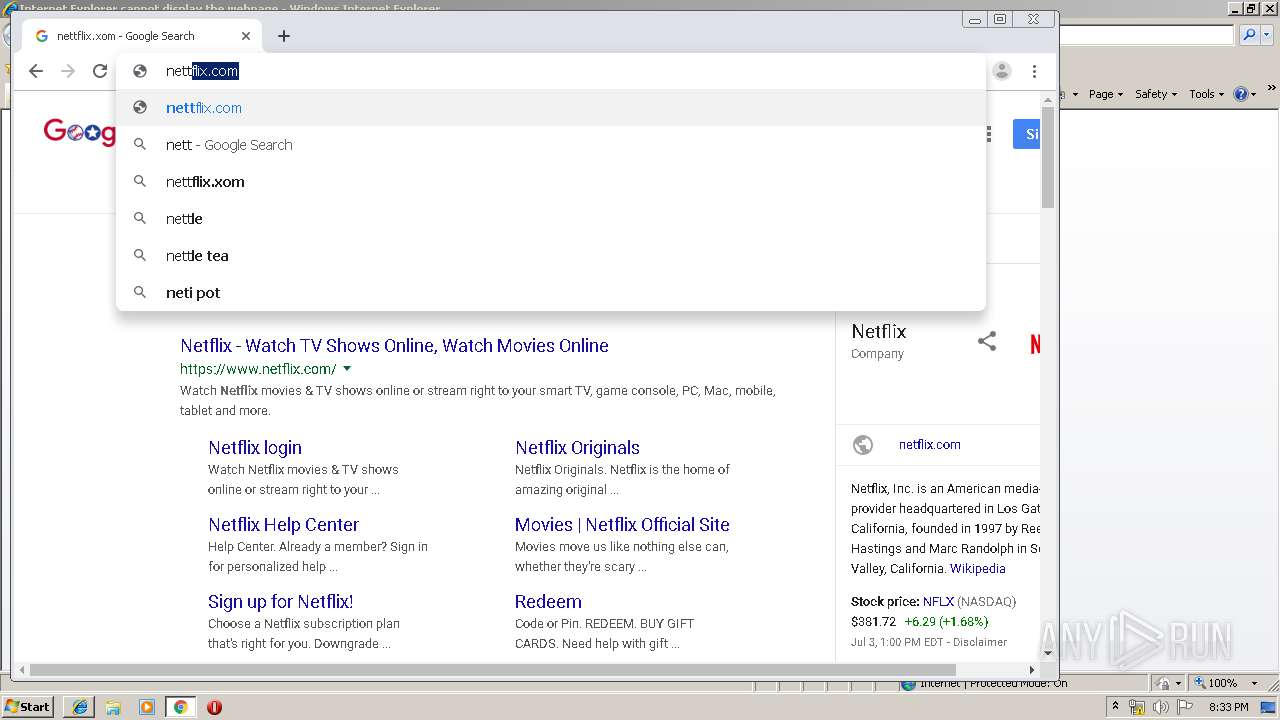The image size is (1280, 720).
Task: Open the Netflix Originals sitelink
Action: [577, 448]
